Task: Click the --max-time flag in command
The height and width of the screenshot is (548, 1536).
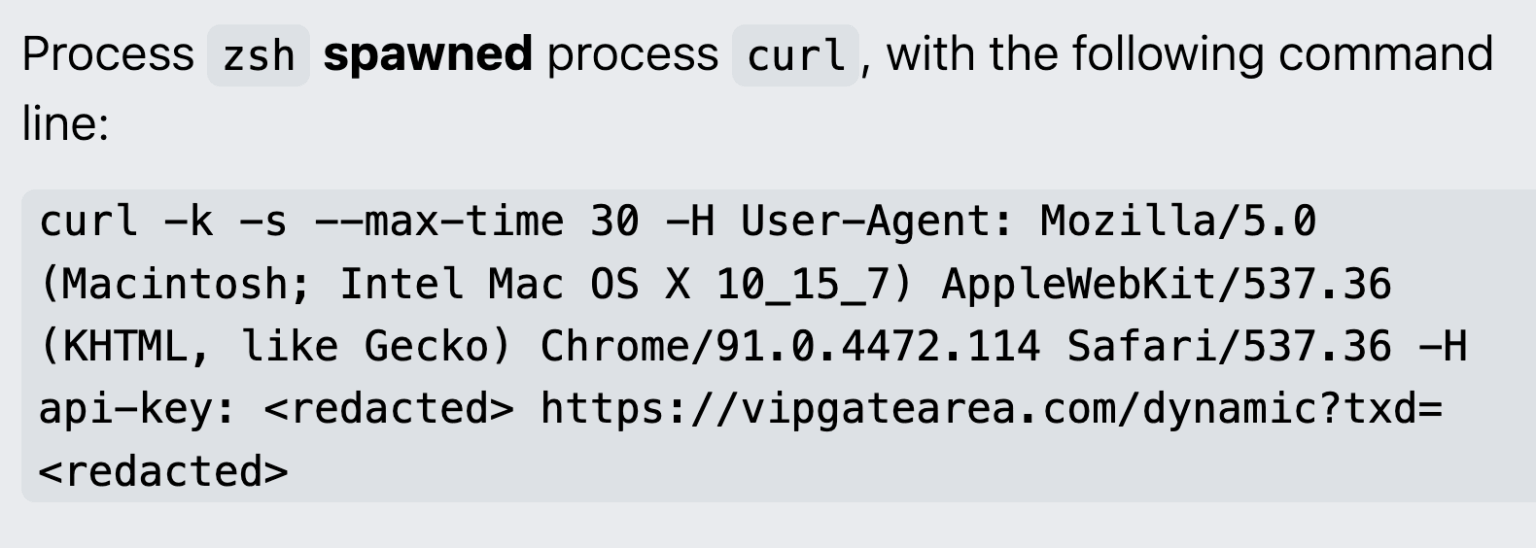Action: click(x=439, y=222)
